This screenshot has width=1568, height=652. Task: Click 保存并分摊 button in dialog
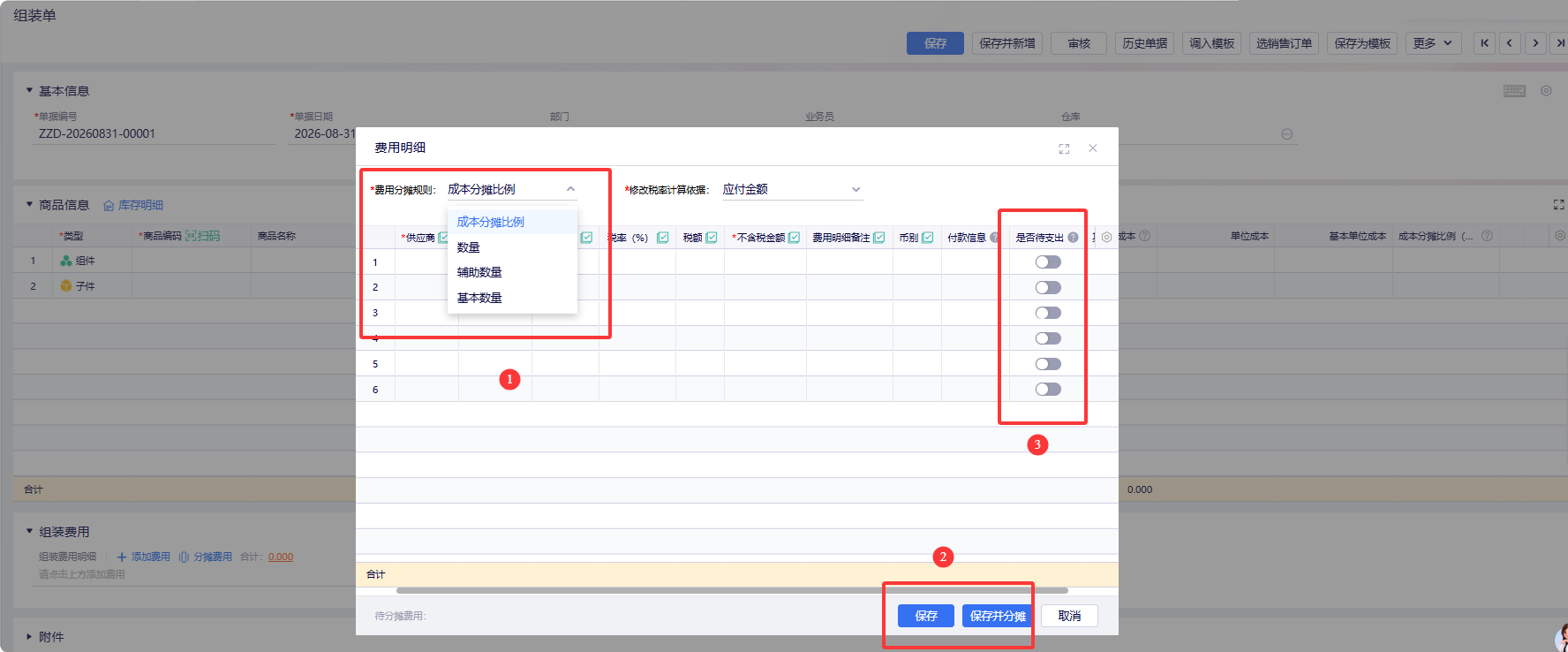point(998,616)
